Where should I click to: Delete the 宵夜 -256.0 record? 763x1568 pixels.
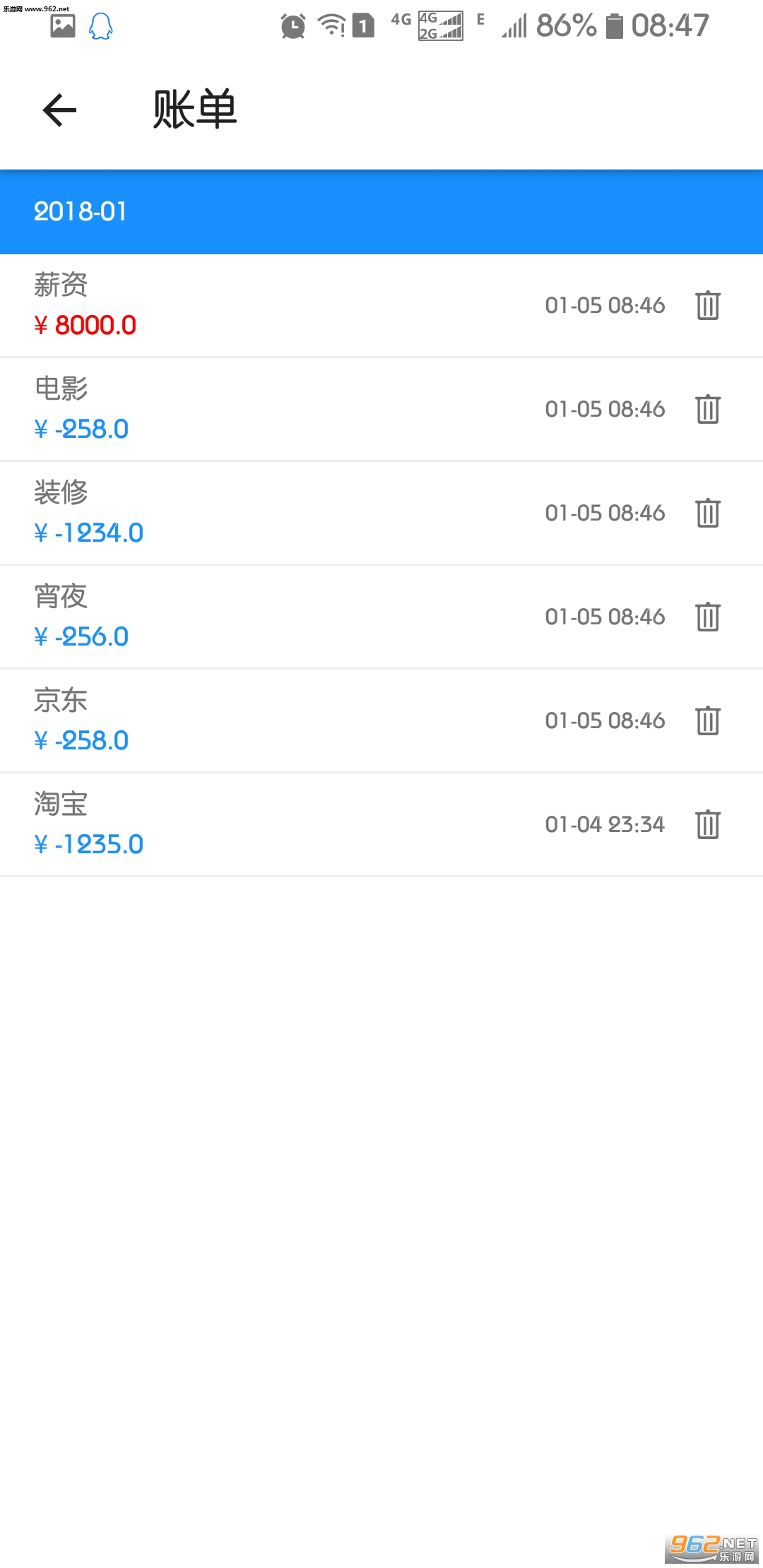[x=707, y=617]
